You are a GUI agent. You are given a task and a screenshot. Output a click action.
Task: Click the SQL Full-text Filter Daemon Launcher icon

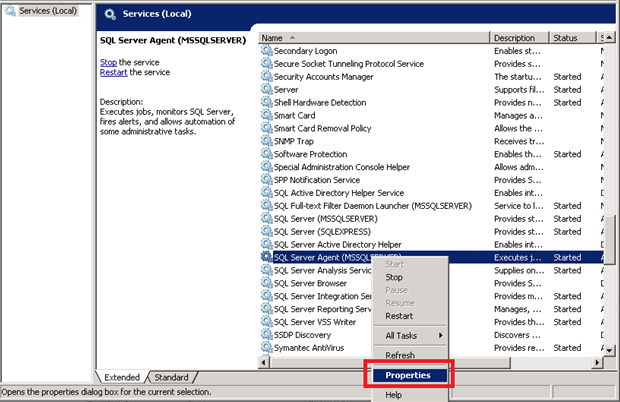(267, 205)
